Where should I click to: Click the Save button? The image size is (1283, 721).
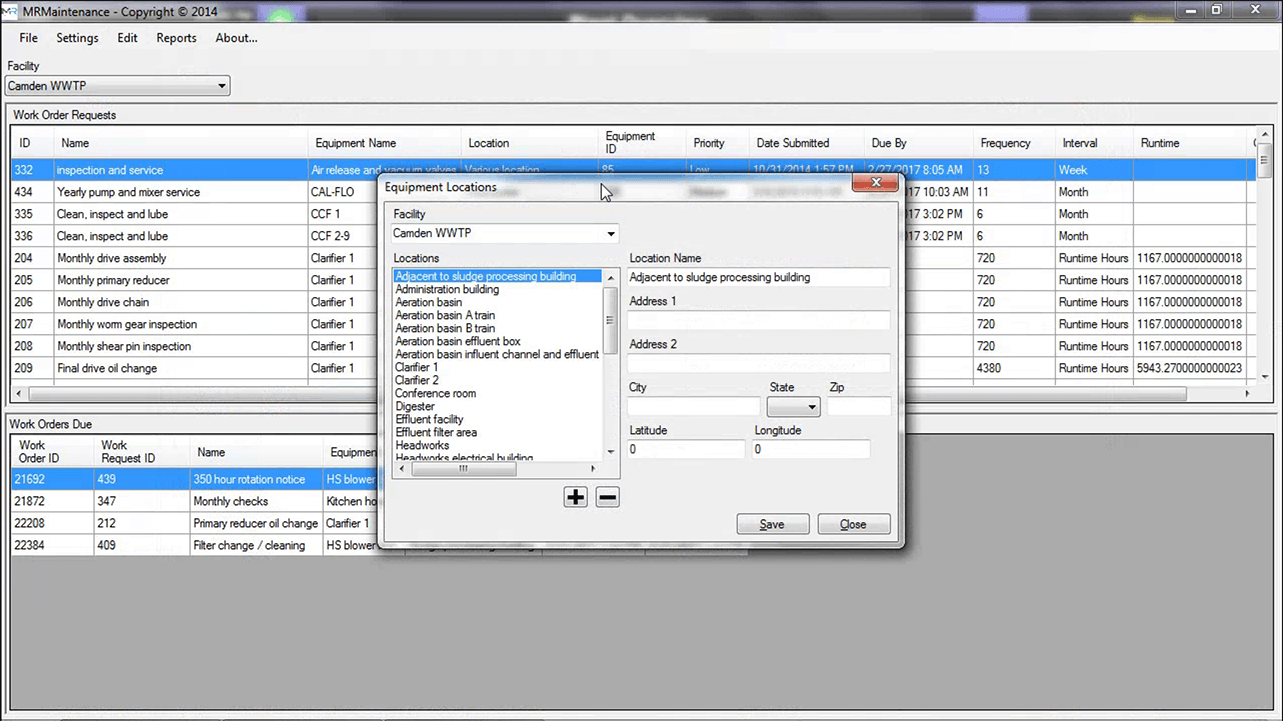pos(771,524)
